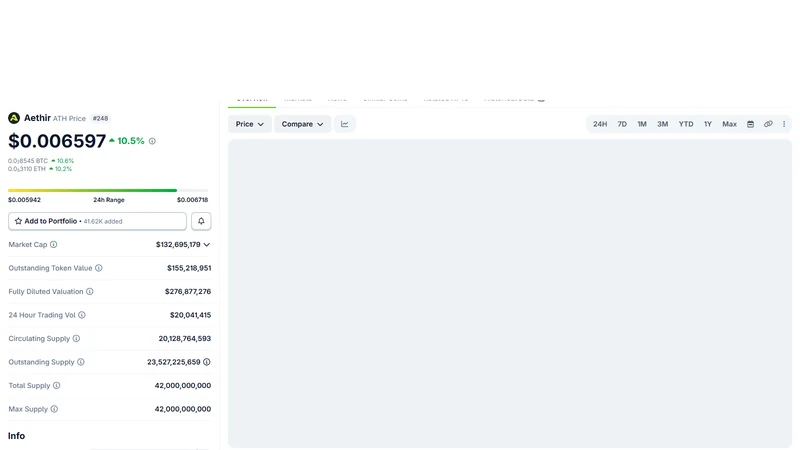Viewport: 800px width, 450px height.
Task: Select 7D chart range
Action: click(x=622, y=124)
